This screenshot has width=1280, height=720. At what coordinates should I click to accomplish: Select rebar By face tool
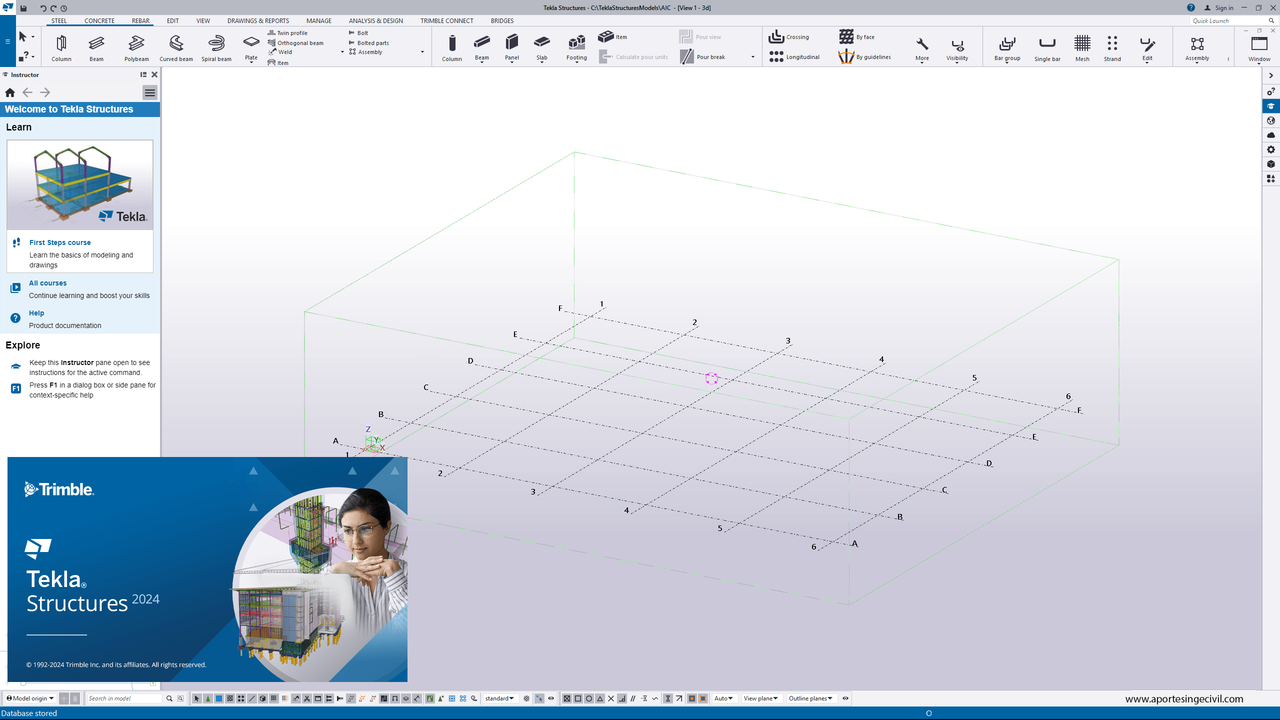tap(857, 37)
